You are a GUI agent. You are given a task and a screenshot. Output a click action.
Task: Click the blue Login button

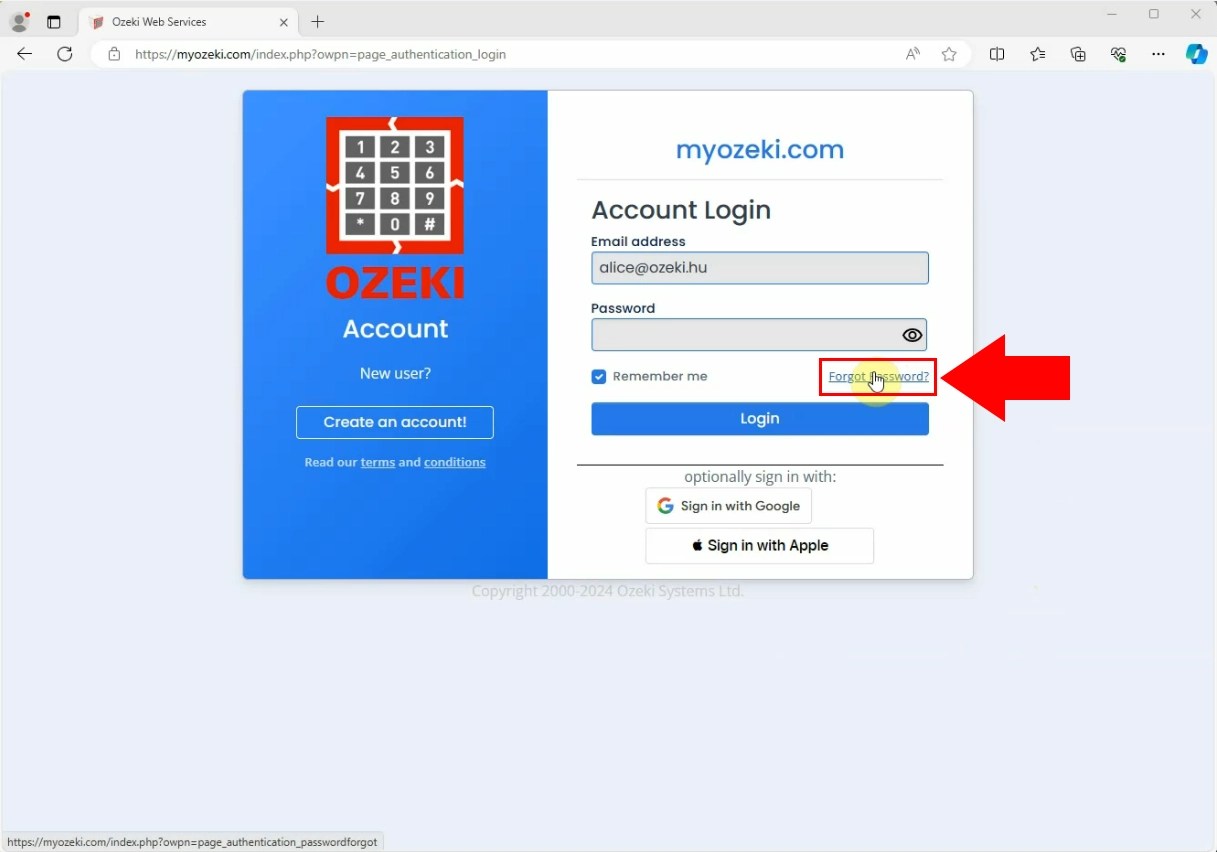[760, 419]
